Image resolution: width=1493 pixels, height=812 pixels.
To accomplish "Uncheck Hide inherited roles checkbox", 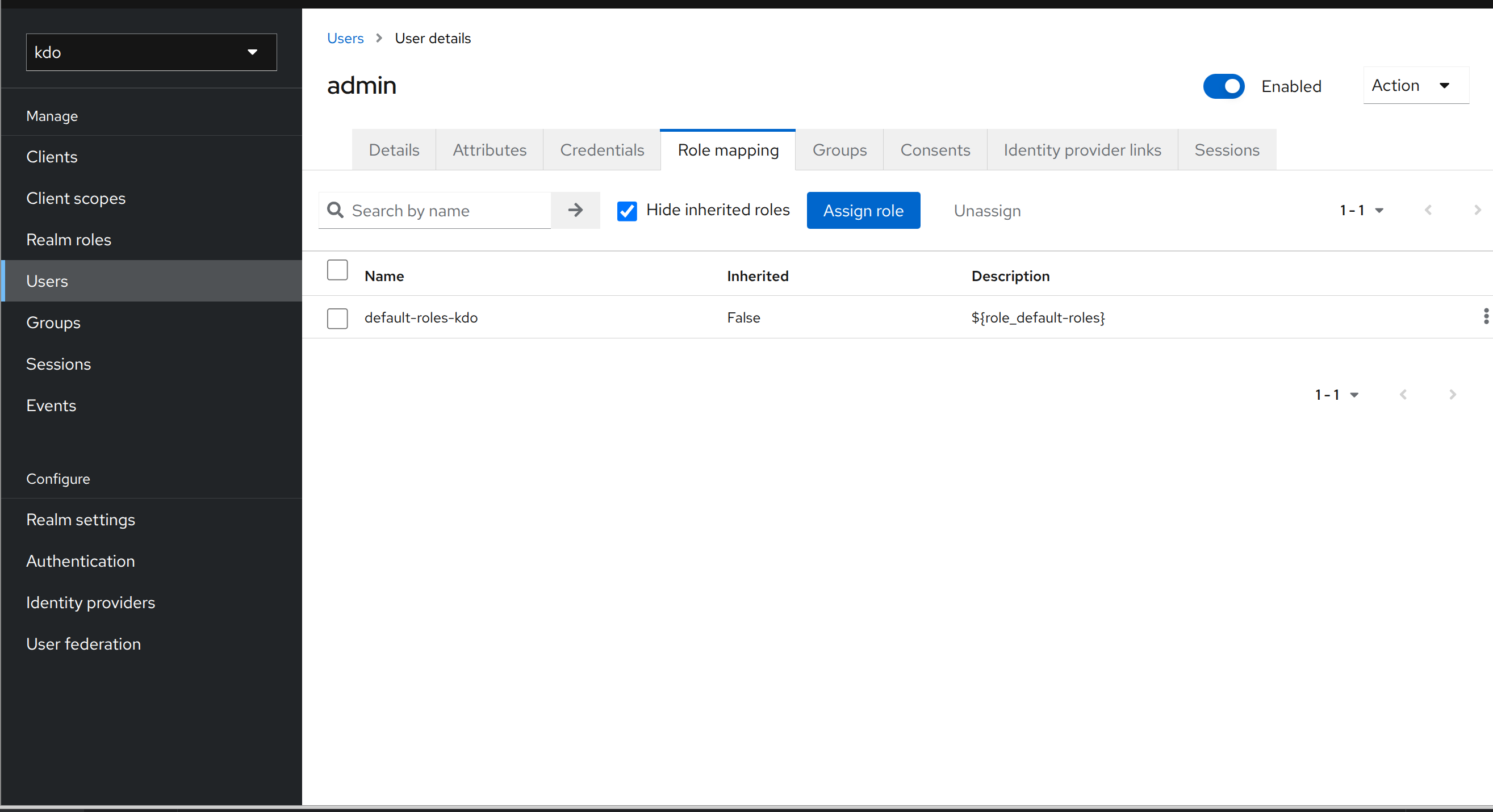I will pos(626,211).
